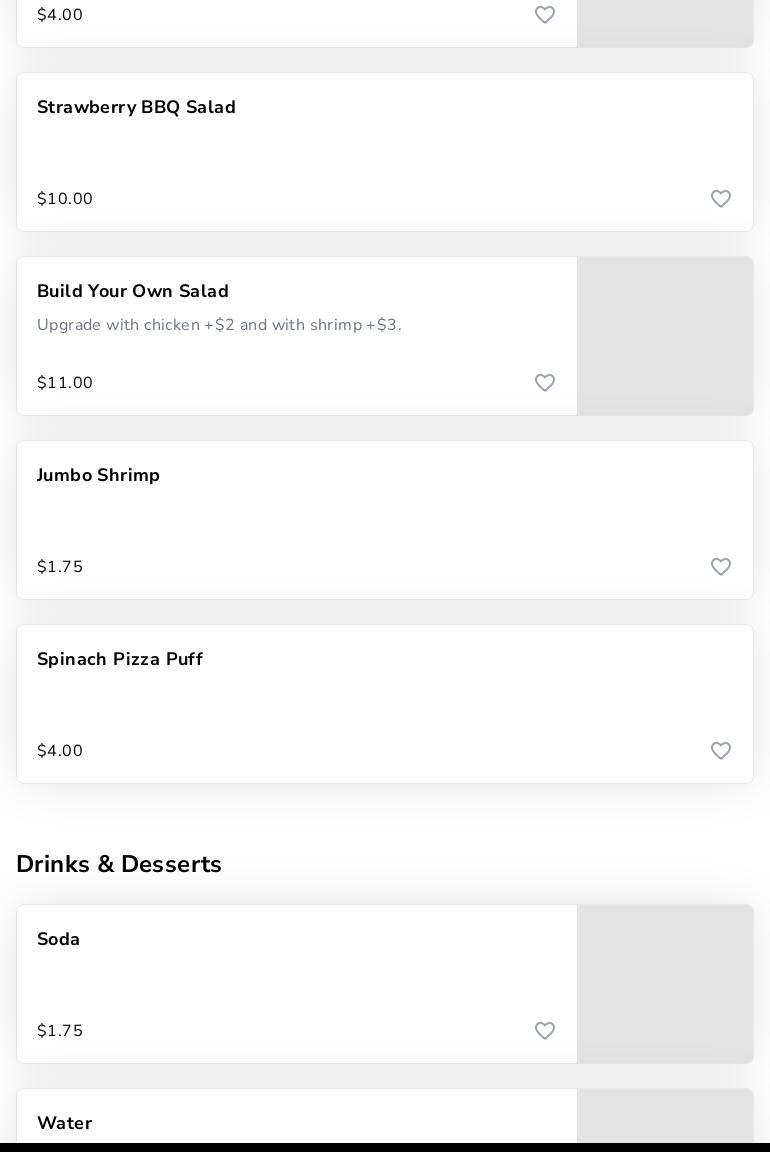Favorite the Build Your Own Salad heart
Image resolution: width=770 pixels, height=1152 pixels.
[545, 383]
